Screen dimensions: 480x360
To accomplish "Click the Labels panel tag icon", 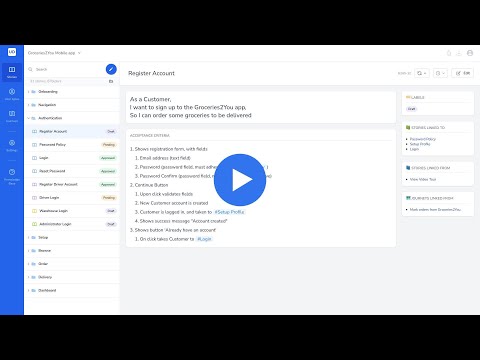I will click(408, 97).
